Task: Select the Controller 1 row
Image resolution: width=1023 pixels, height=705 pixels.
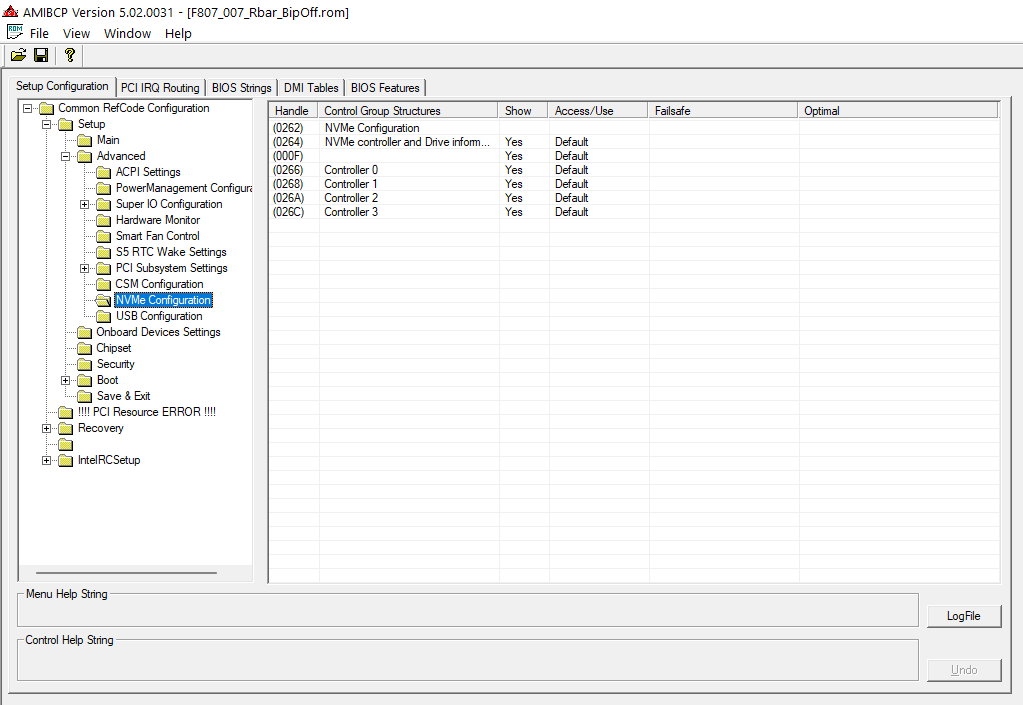Action: pyautogui.click(x=634, y=184)
